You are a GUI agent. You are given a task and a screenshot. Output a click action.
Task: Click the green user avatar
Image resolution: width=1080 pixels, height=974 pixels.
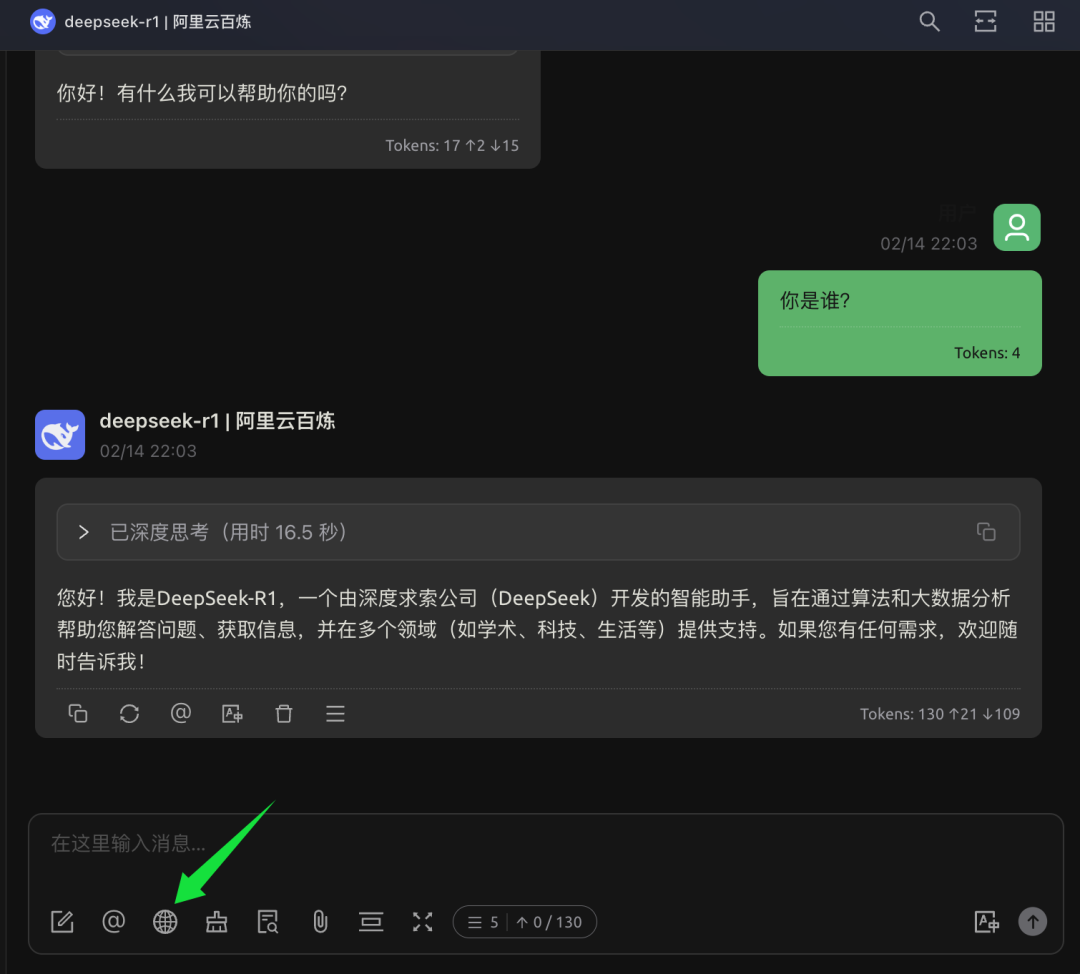1017,227
